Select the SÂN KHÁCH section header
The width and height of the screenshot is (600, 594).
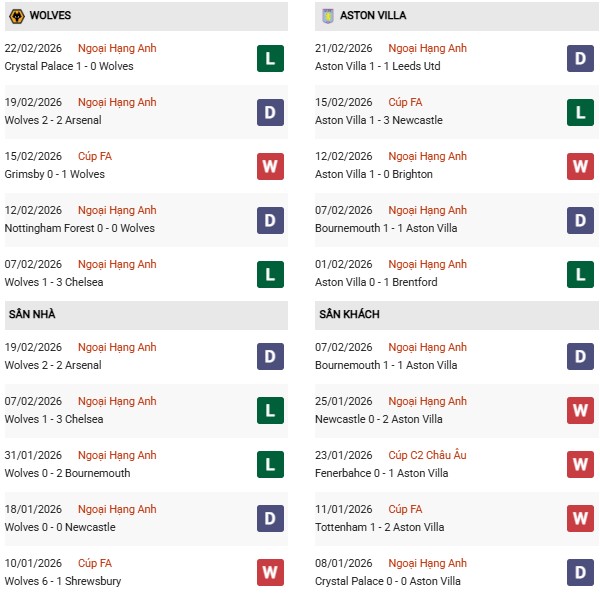pyautogui.click(x=349, y=314)
